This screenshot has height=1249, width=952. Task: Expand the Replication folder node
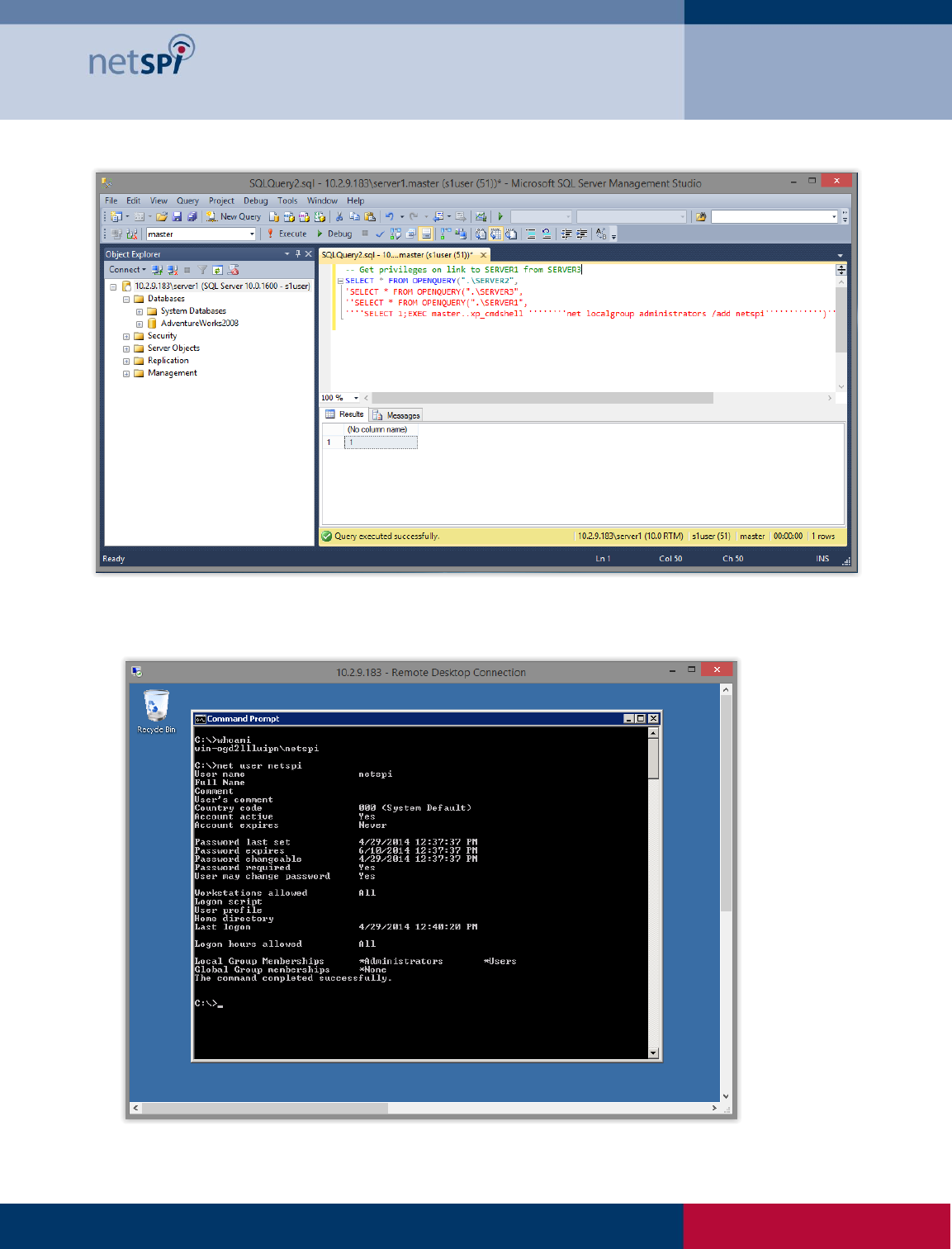click(x=126, y=361)
